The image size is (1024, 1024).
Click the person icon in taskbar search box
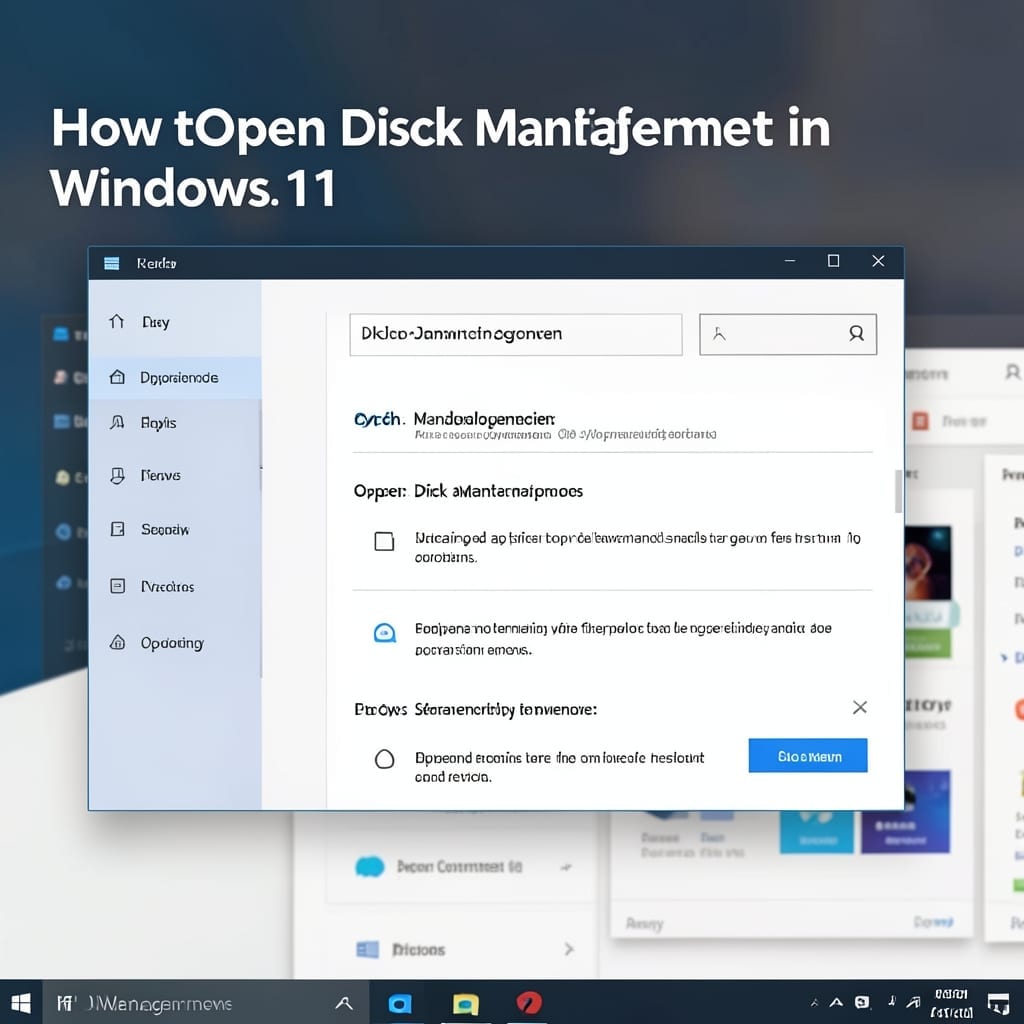(344, 1003)
